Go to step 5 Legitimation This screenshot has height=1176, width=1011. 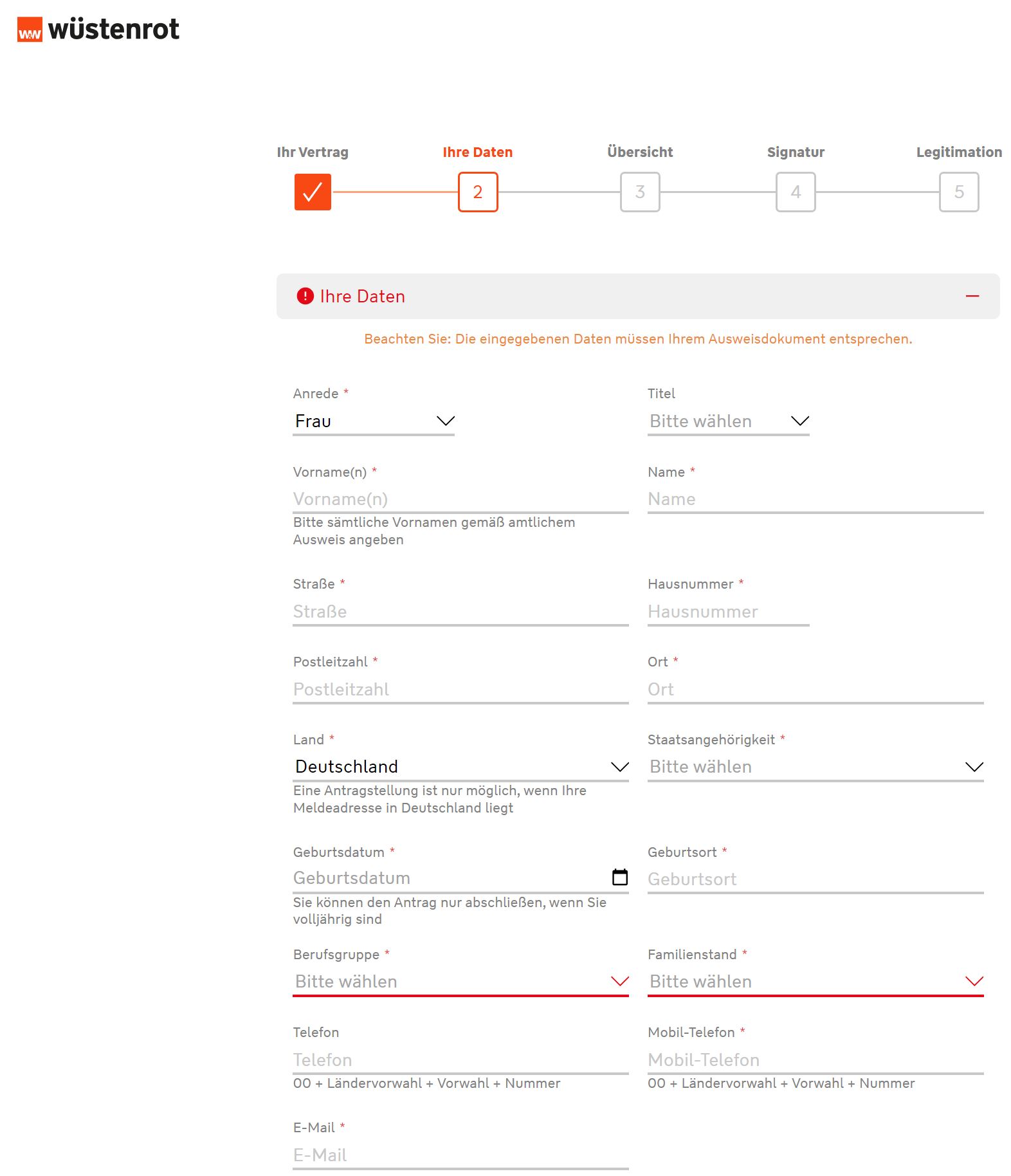coord(959,192)
